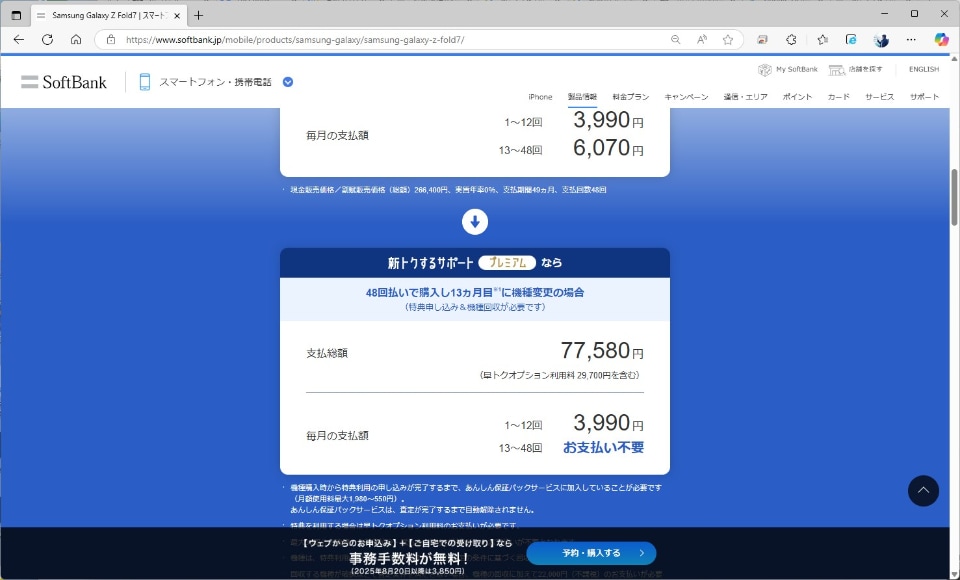Click the 77,580円 total payment amount

[602, 351]
